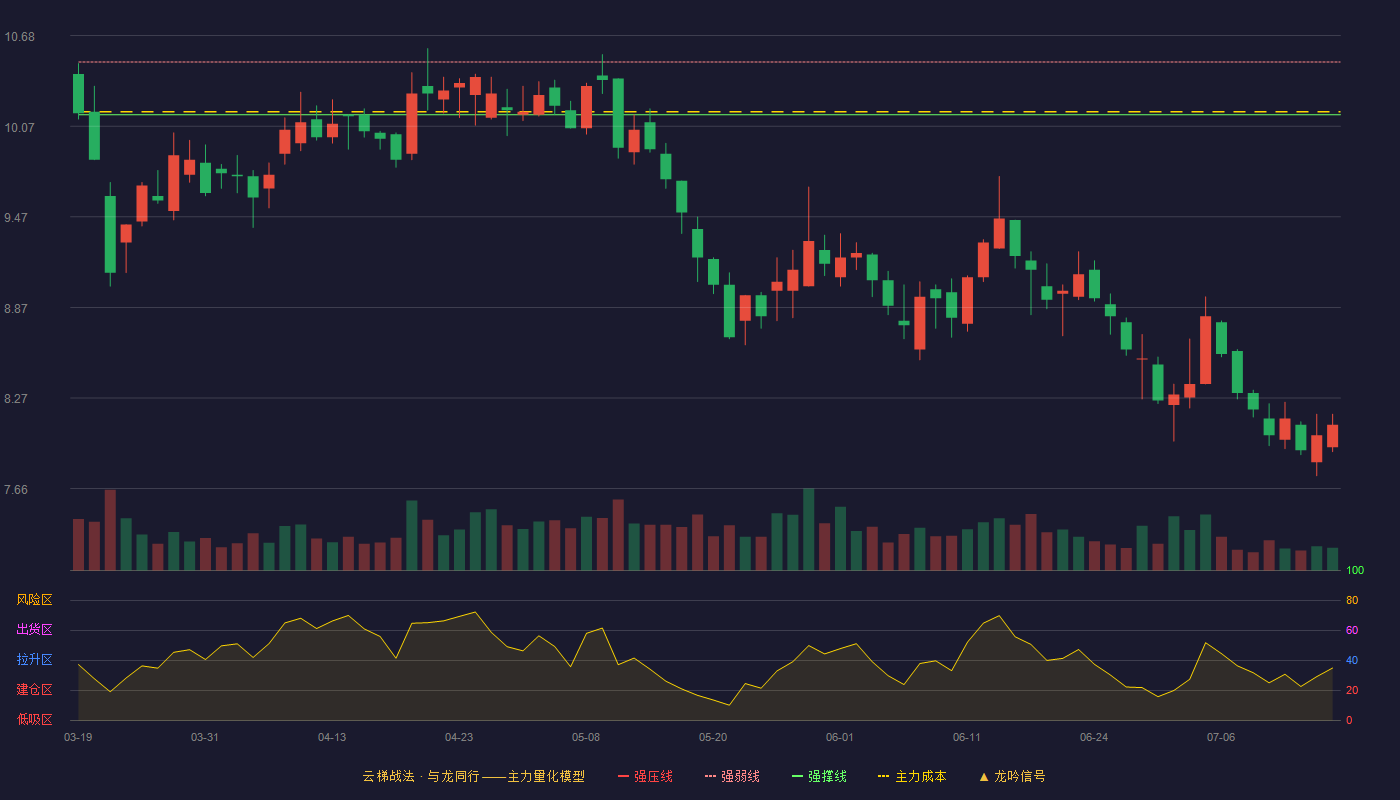1400x800 pixels.
Task: Toggle the 龙吟信号 legend item
Action: tap(1012, 776)
